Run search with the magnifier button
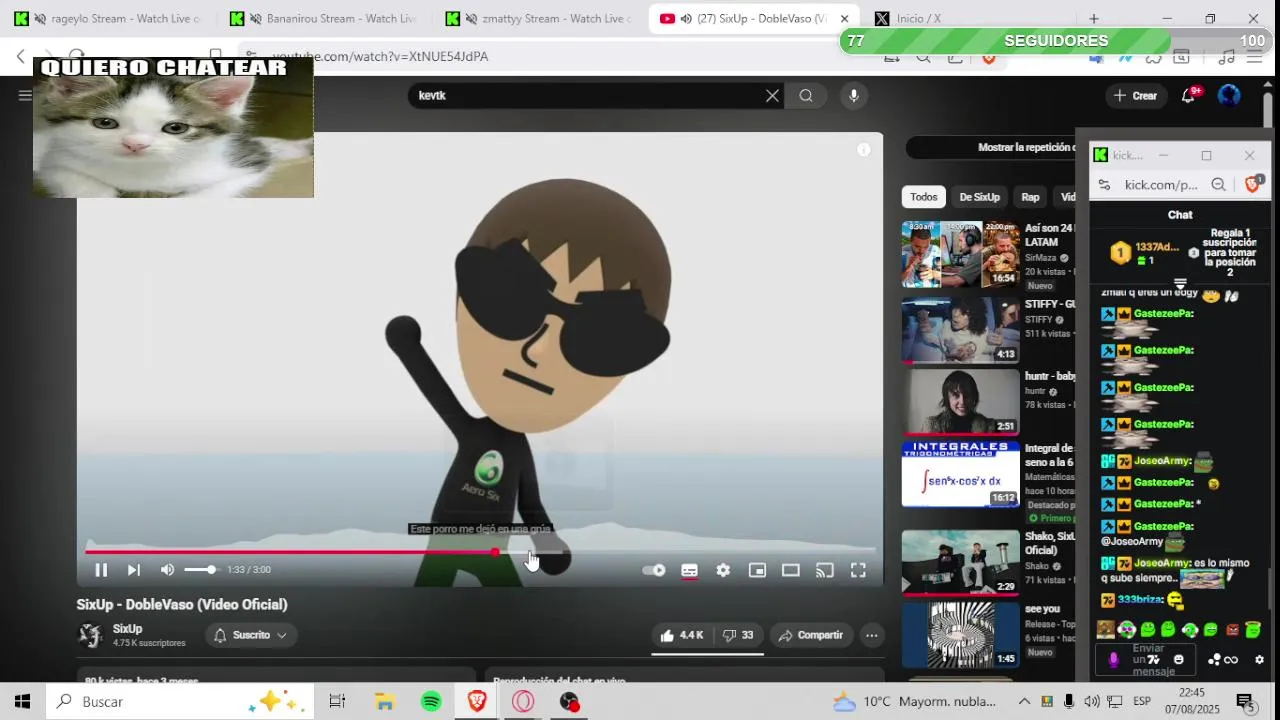Viewport: 1280px width, 720px height. 806,96
